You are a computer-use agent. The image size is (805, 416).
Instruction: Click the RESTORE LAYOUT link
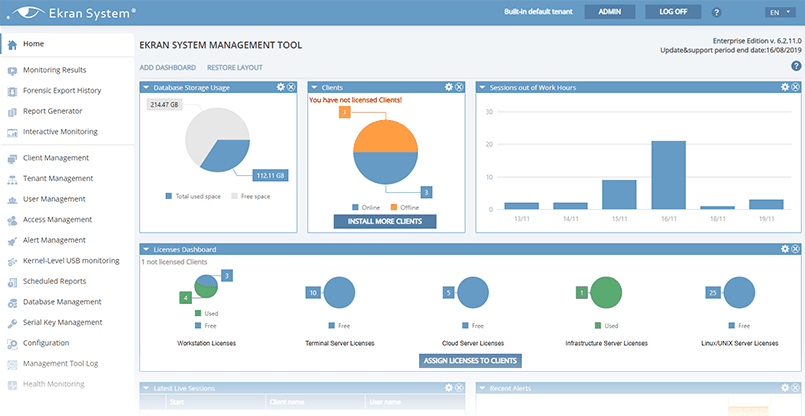235,68
